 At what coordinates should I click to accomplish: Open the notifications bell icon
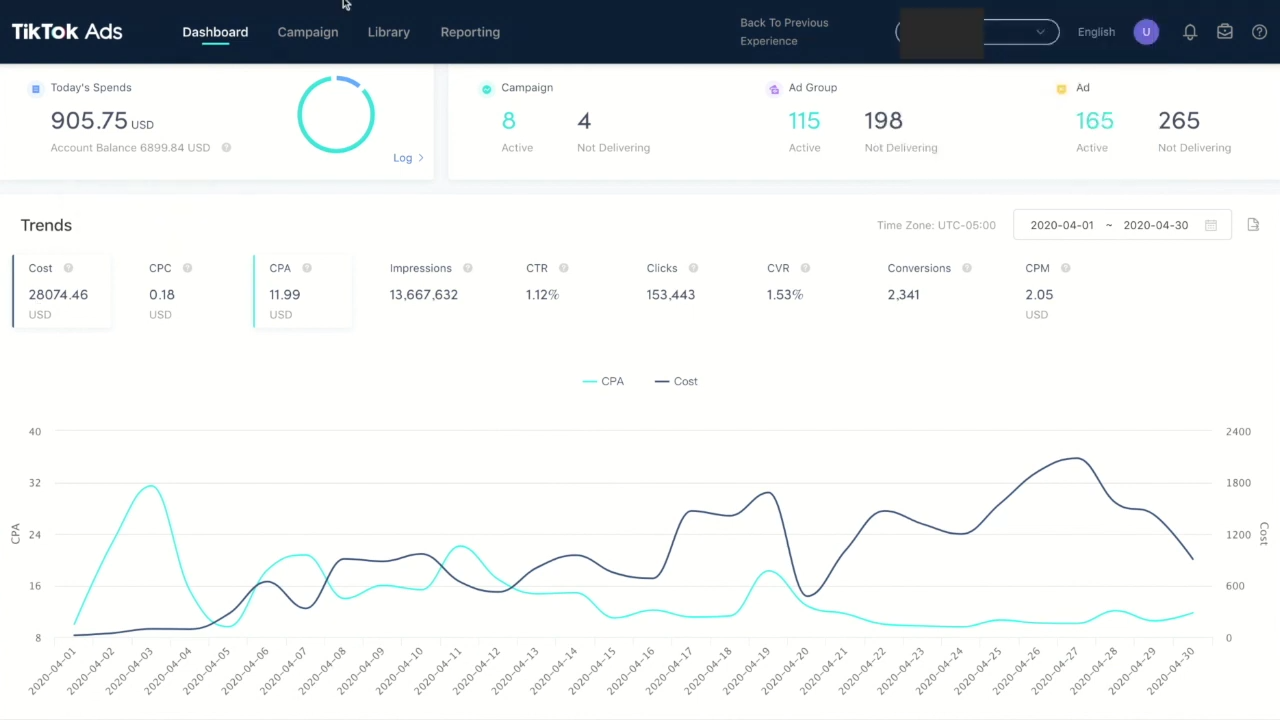coord(1190,32)
